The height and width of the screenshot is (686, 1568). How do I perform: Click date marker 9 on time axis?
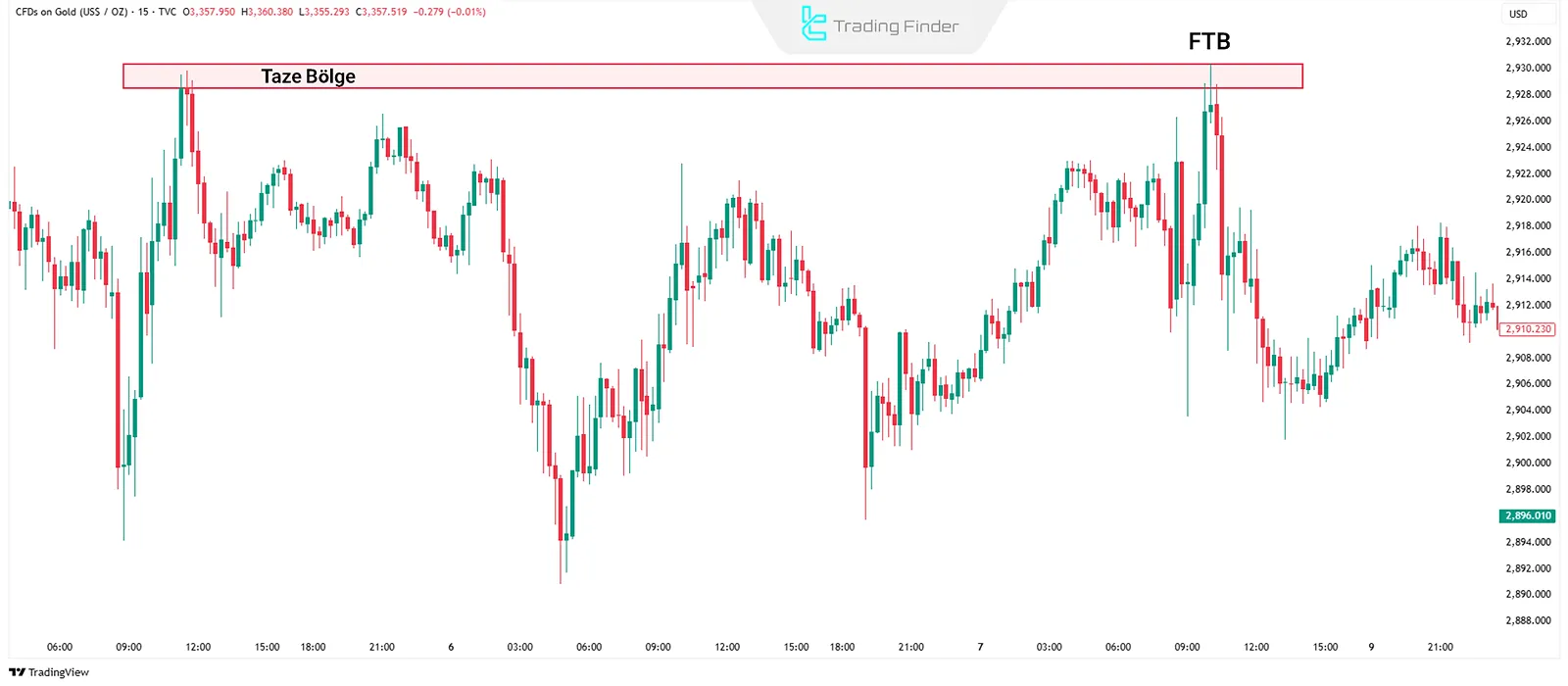click(1371, 647)
